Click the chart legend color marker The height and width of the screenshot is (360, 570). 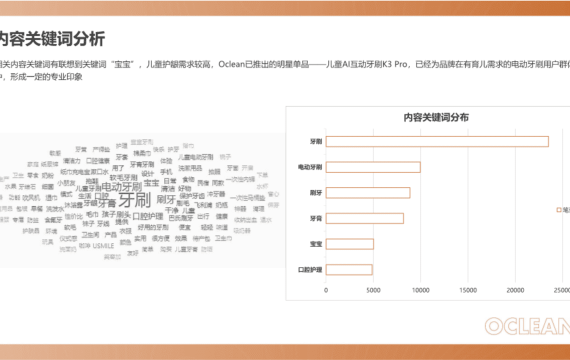559,210
